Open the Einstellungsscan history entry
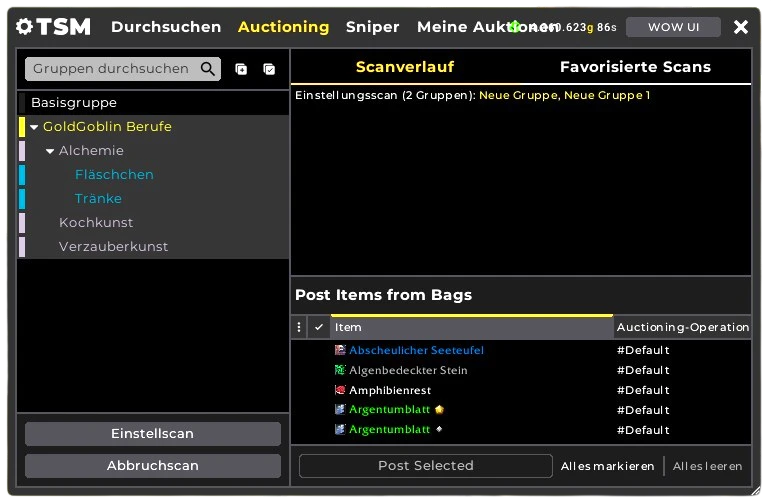 pos(473,95)
